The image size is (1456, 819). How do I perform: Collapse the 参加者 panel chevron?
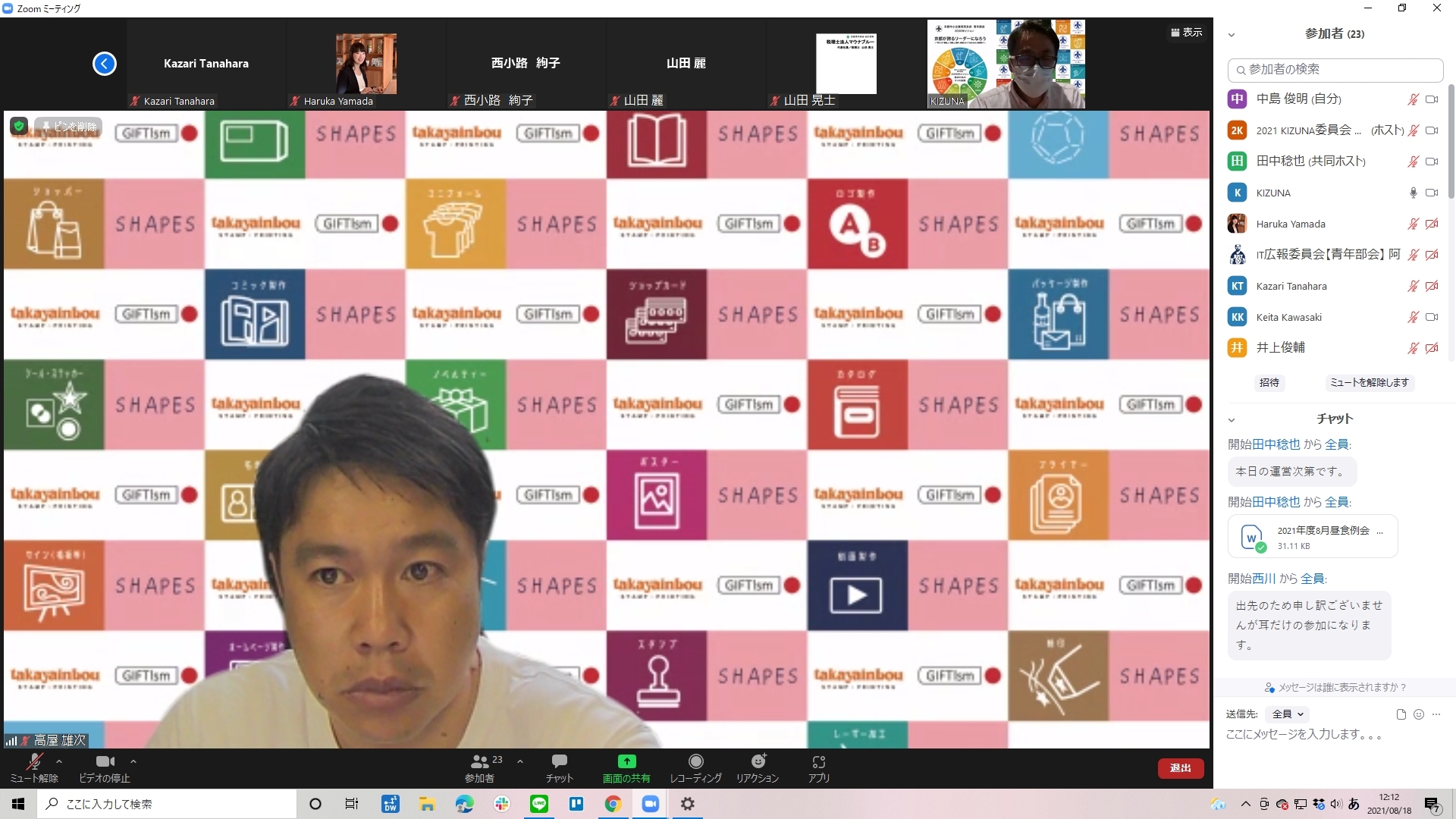pyautogui.click(x=1232, y=35)
